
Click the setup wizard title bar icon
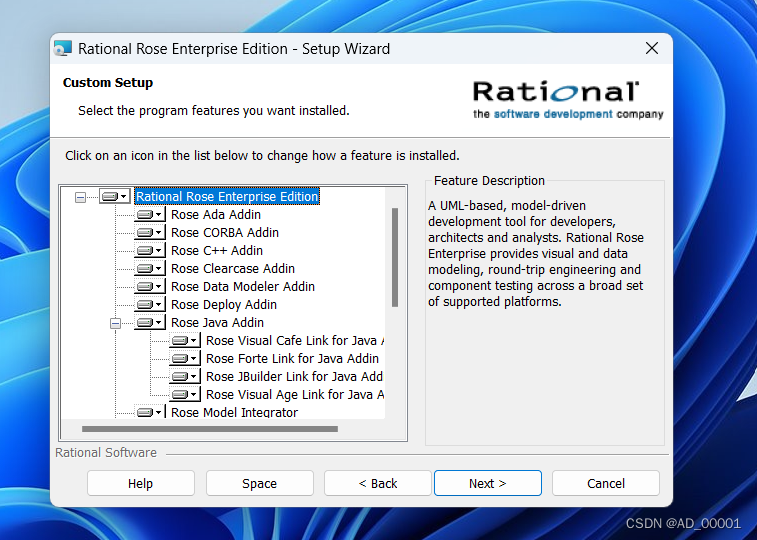pyautogui.click(x=63, y=48)
